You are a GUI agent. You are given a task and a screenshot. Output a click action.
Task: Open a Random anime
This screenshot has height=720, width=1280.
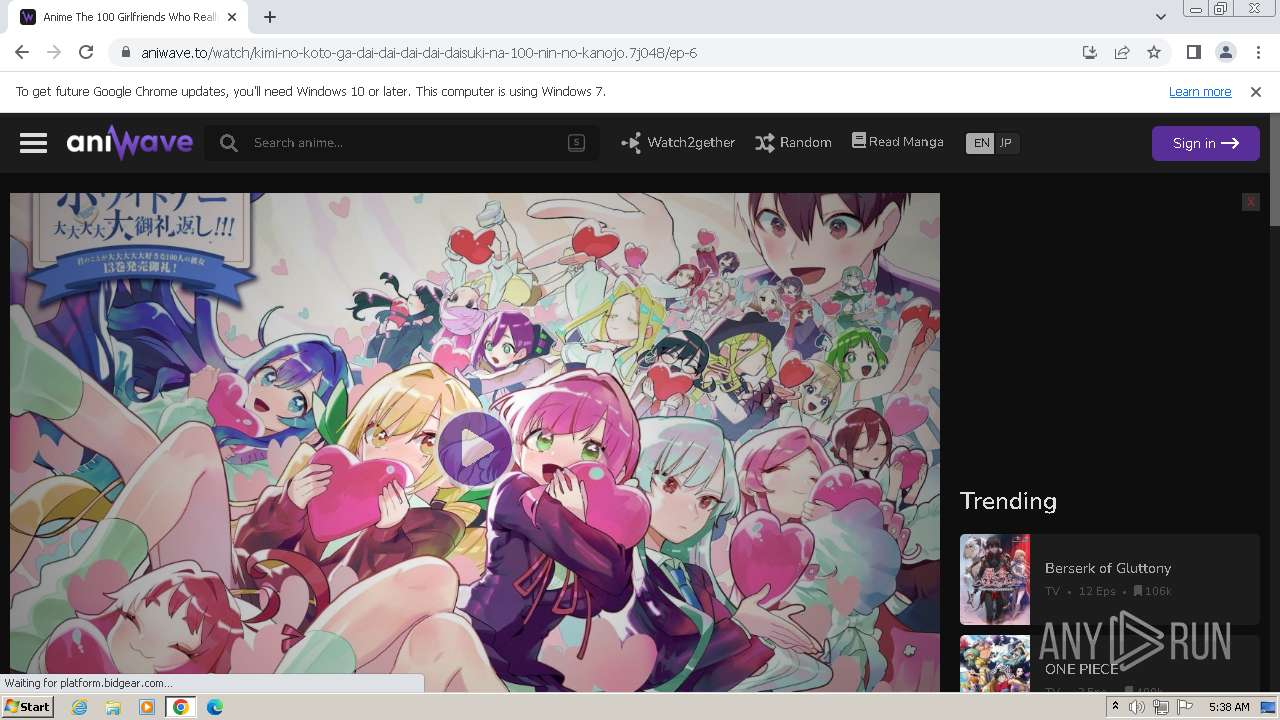click(x=793, y=143)
